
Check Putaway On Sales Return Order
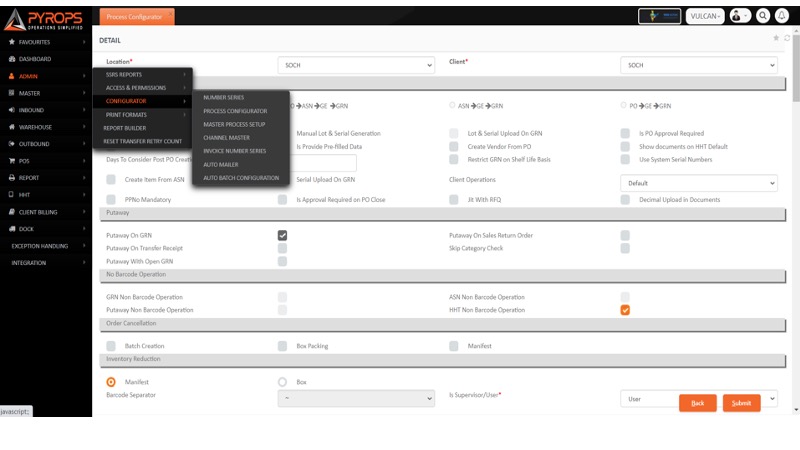(625, 235)
